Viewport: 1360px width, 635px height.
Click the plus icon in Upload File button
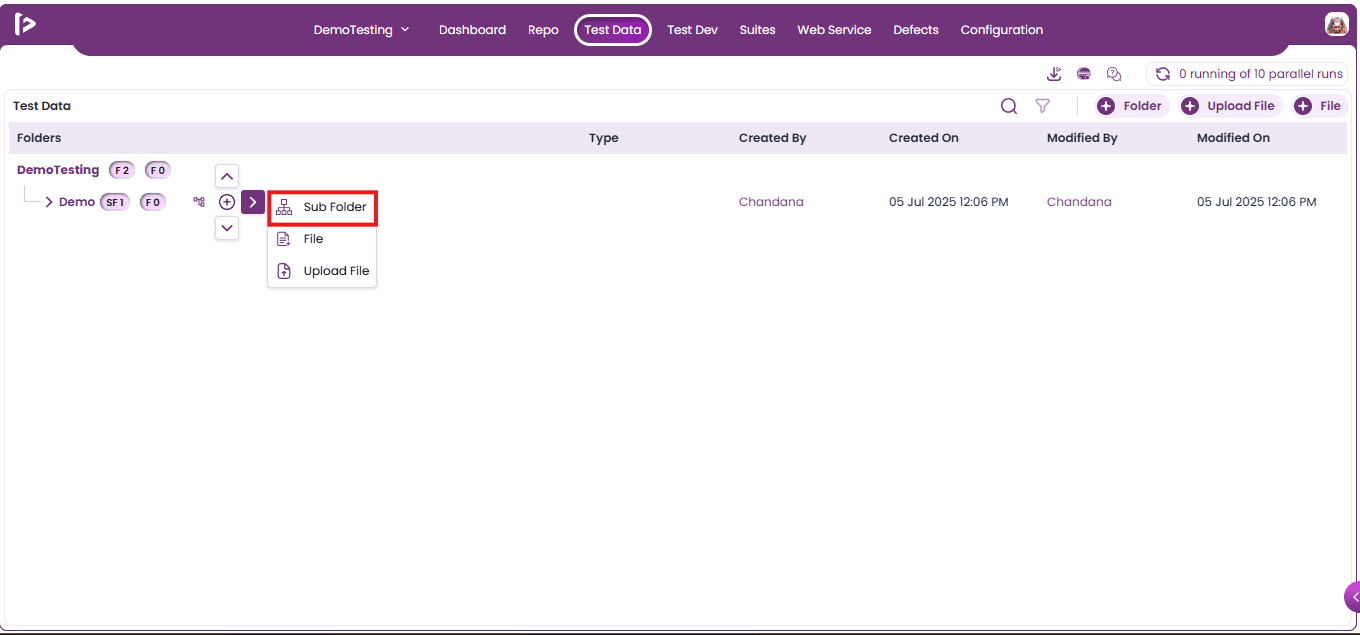coord(1190,106)
